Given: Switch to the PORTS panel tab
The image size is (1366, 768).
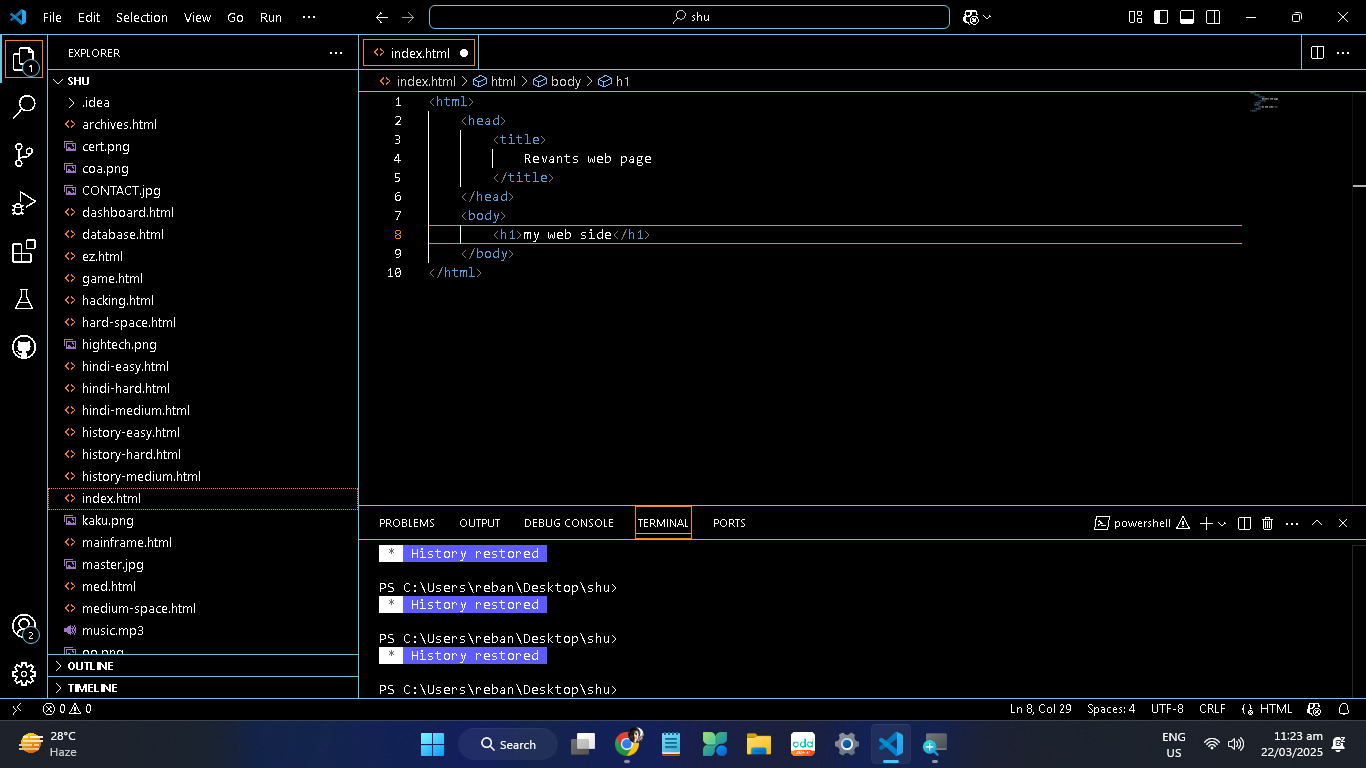Looking at the screenshot, I should 729,523.
